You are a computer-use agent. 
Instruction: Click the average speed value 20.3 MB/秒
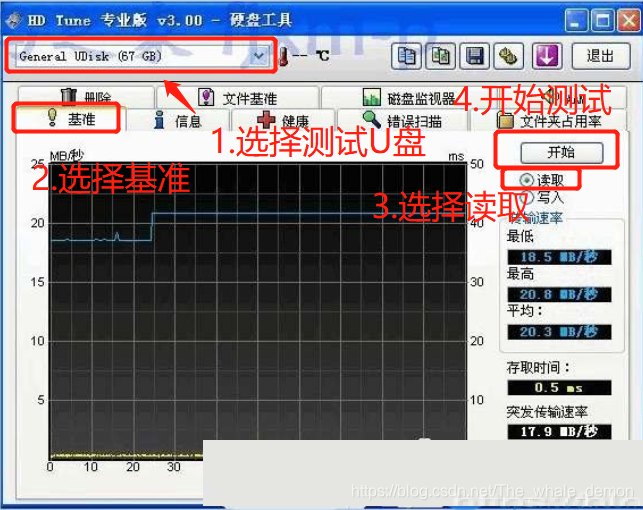559,332
